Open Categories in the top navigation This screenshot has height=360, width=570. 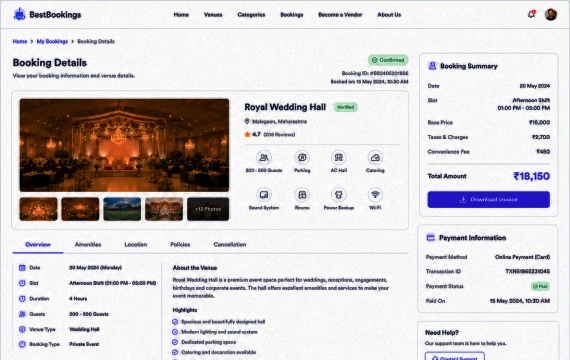click(x=251, y=15)
